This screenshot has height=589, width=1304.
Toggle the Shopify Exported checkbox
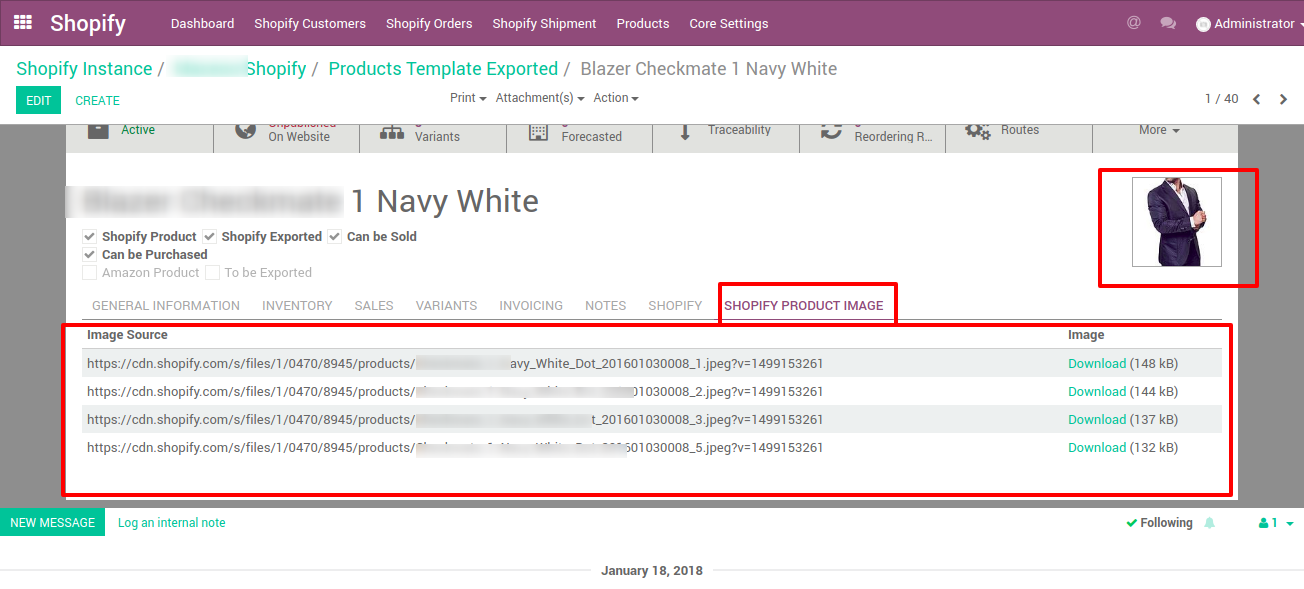210,237
